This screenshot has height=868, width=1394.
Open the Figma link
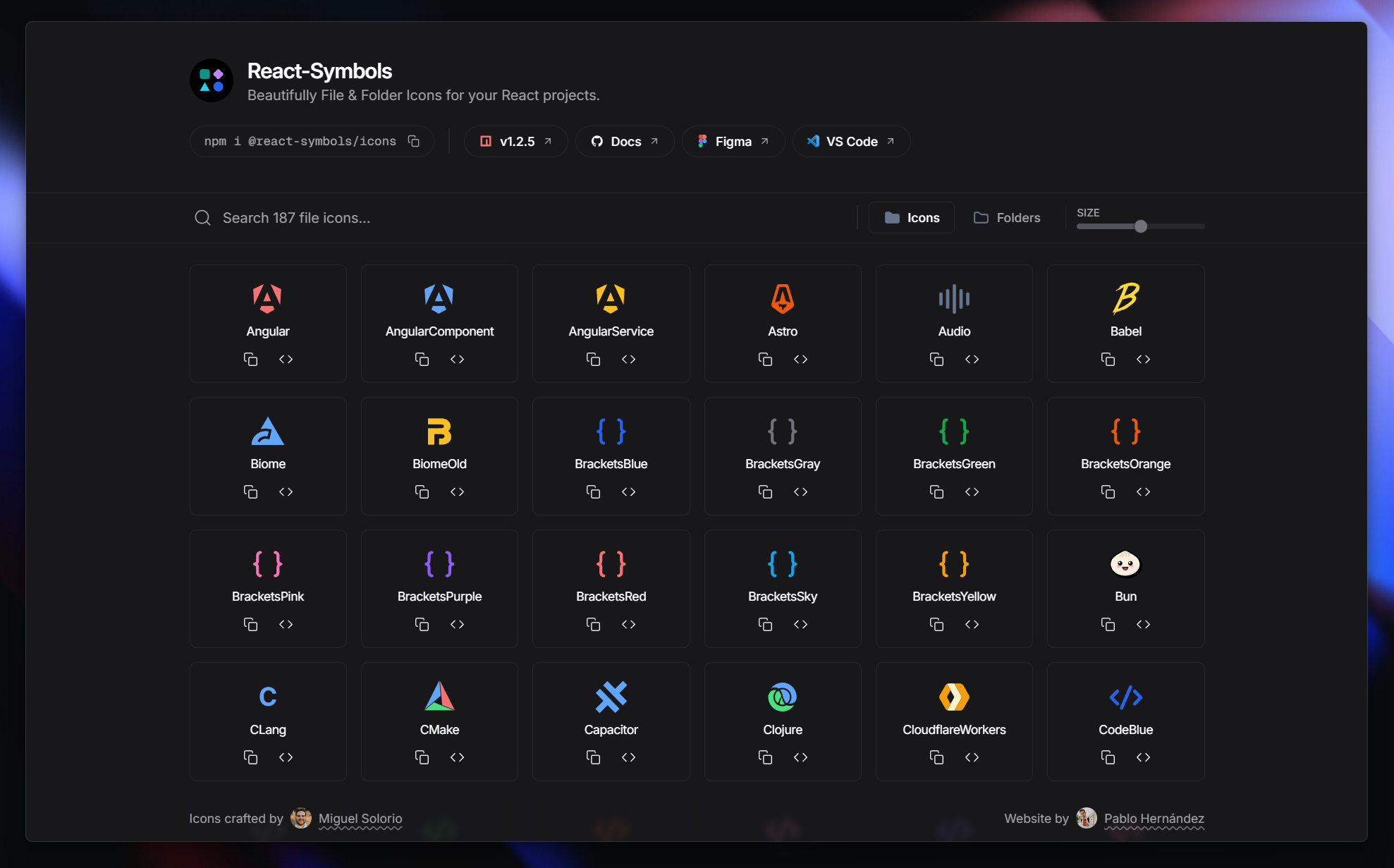733,142
